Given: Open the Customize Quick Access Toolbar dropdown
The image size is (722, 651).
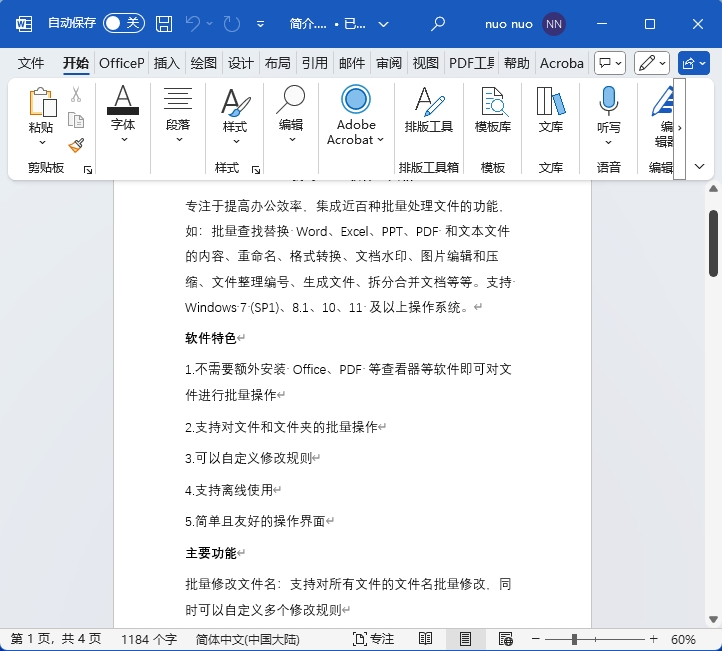Looking at the screenshot, I should (x=260, y=23).
